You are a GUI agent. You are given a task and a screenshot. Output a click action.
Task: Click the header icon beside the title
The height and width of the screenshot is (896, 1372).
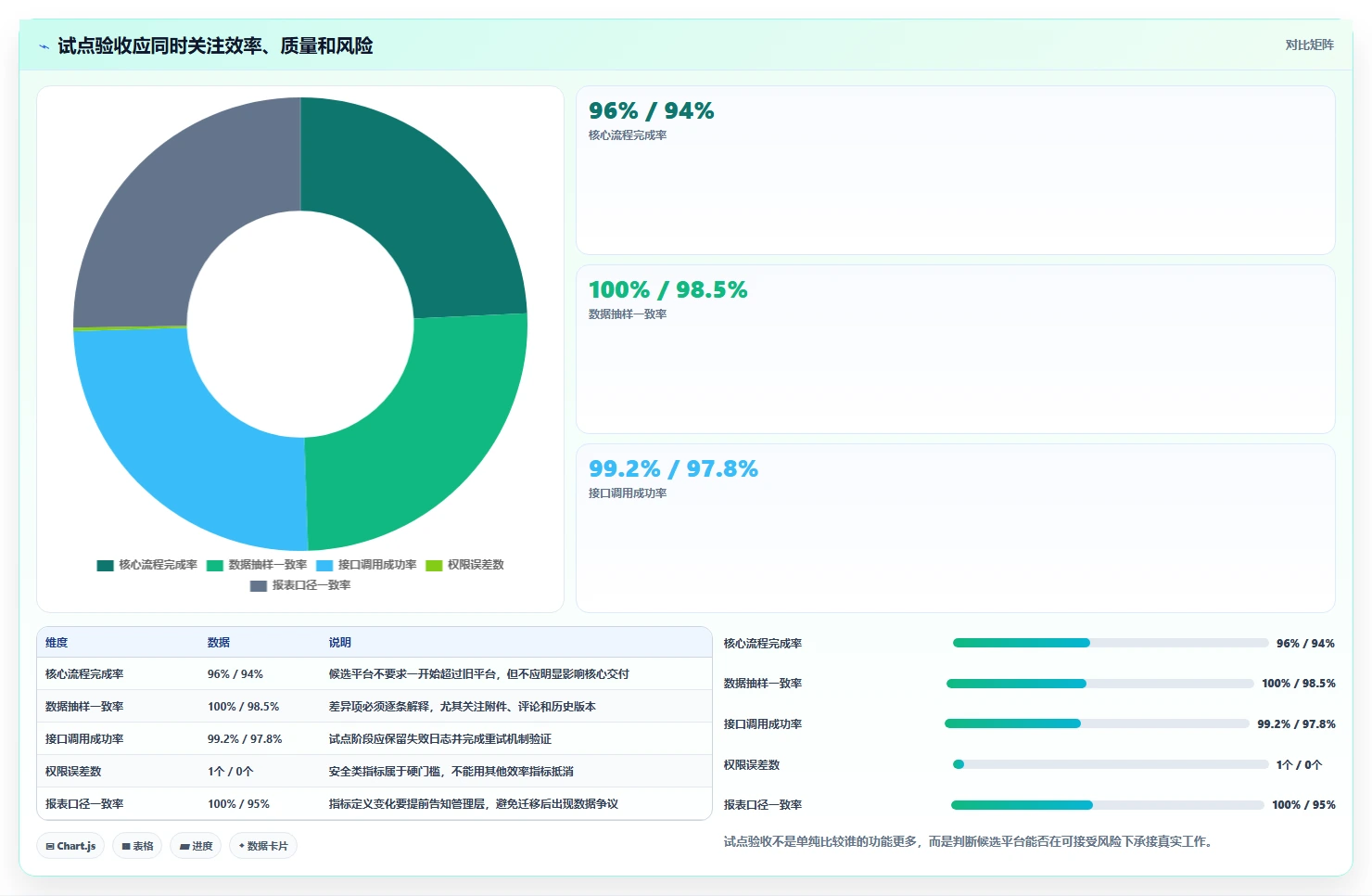coord(44,46)
